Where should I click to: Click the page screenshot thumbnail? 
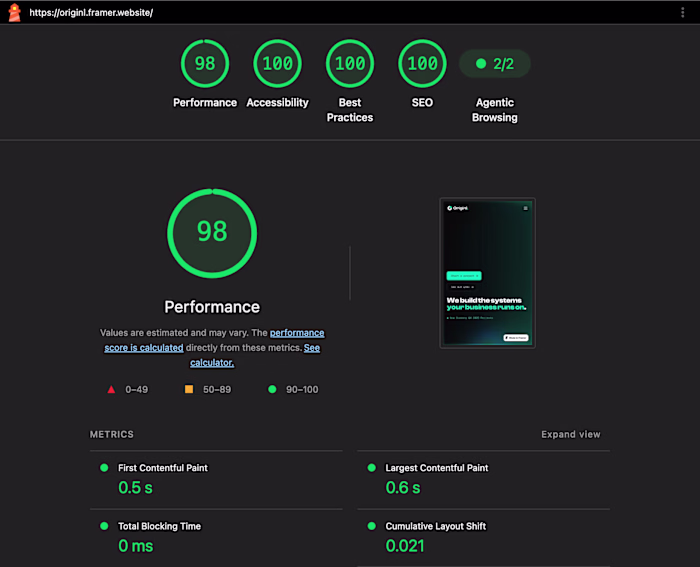[x=487, y=273]
